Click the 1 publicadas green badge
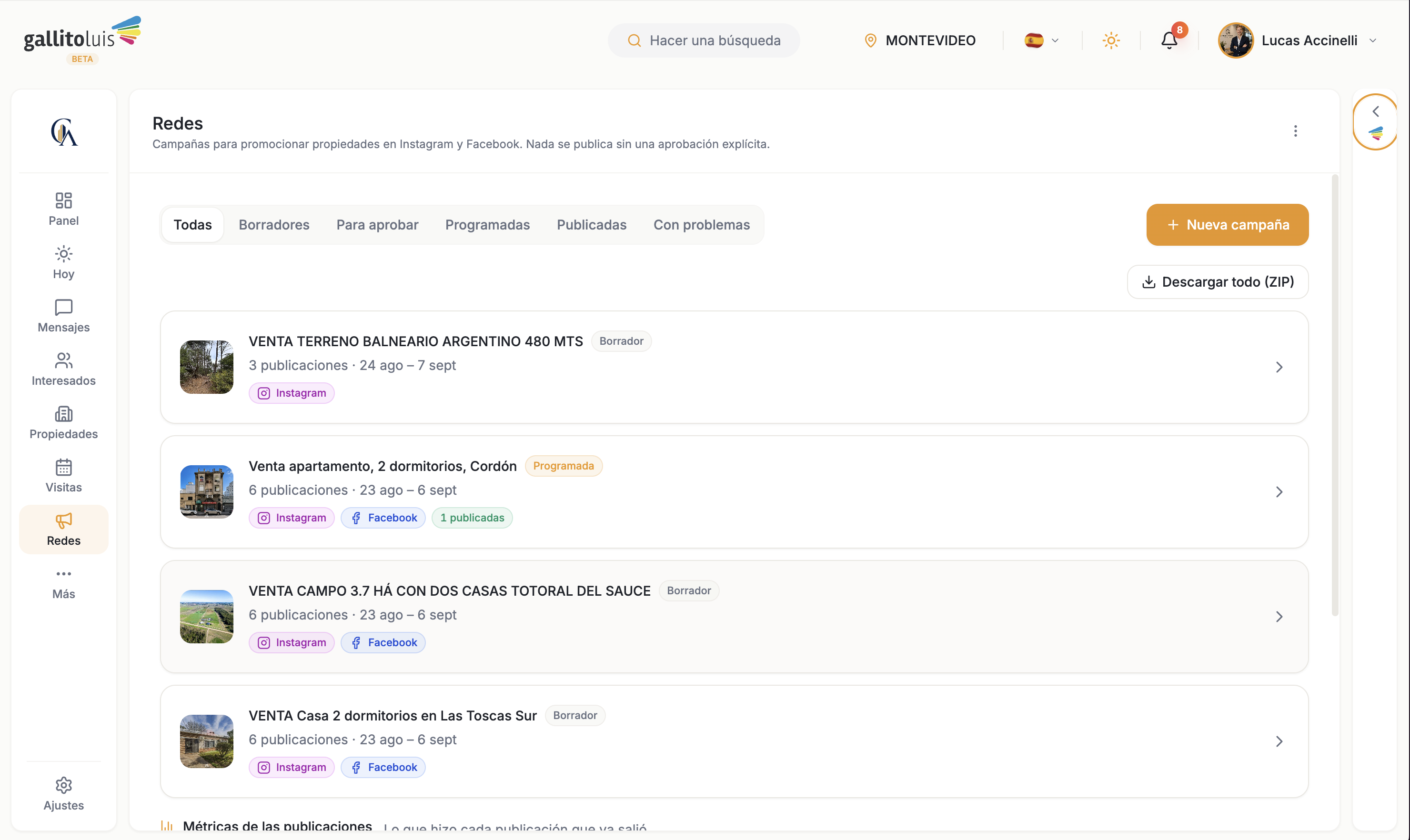 (472, 517)
